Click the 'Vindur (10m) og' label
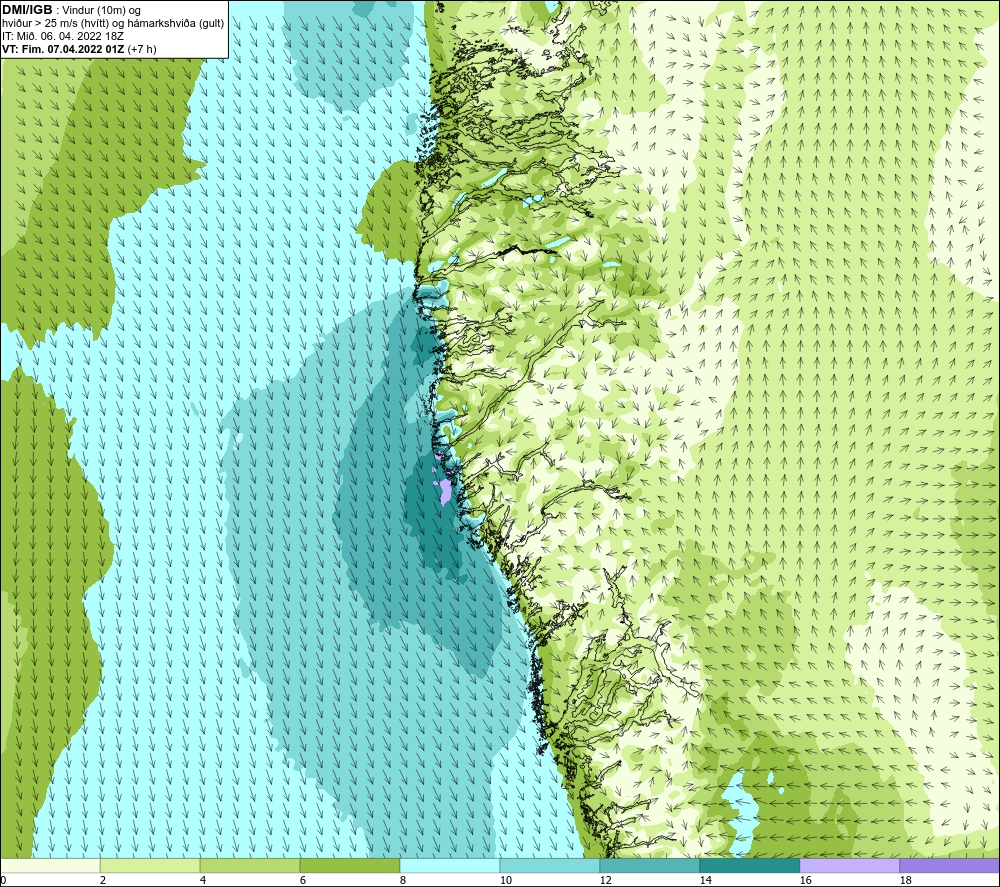The height and width of the screenshot is (887, 1000). [101, 10]
